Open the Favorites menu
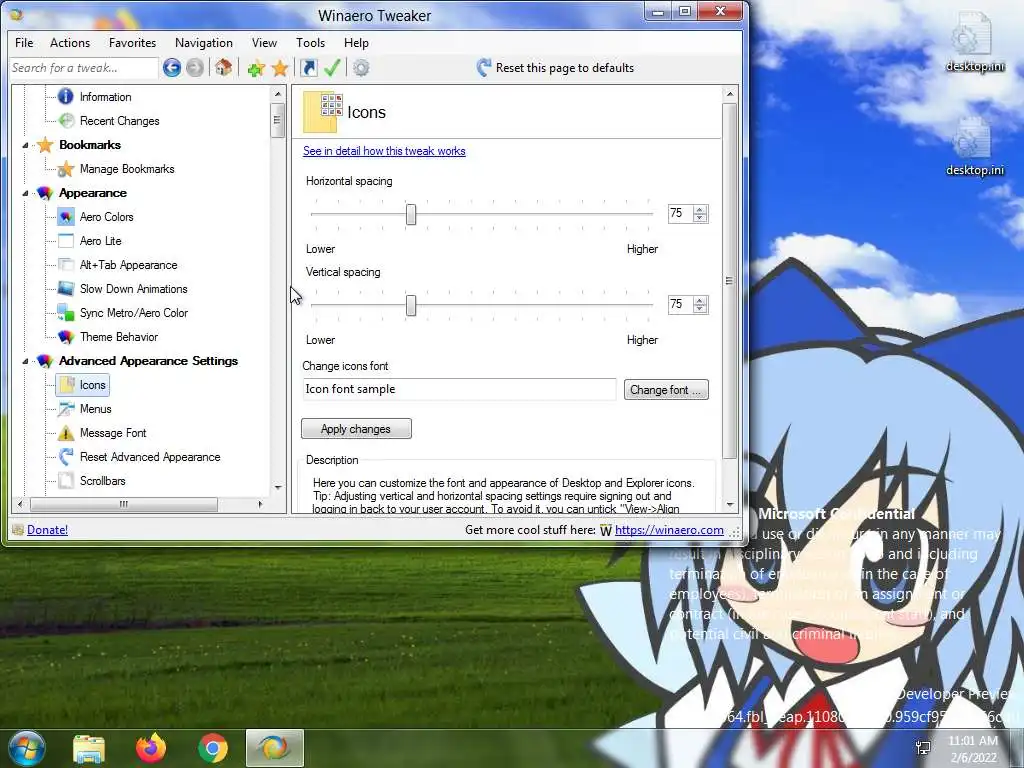 point(133,42)
